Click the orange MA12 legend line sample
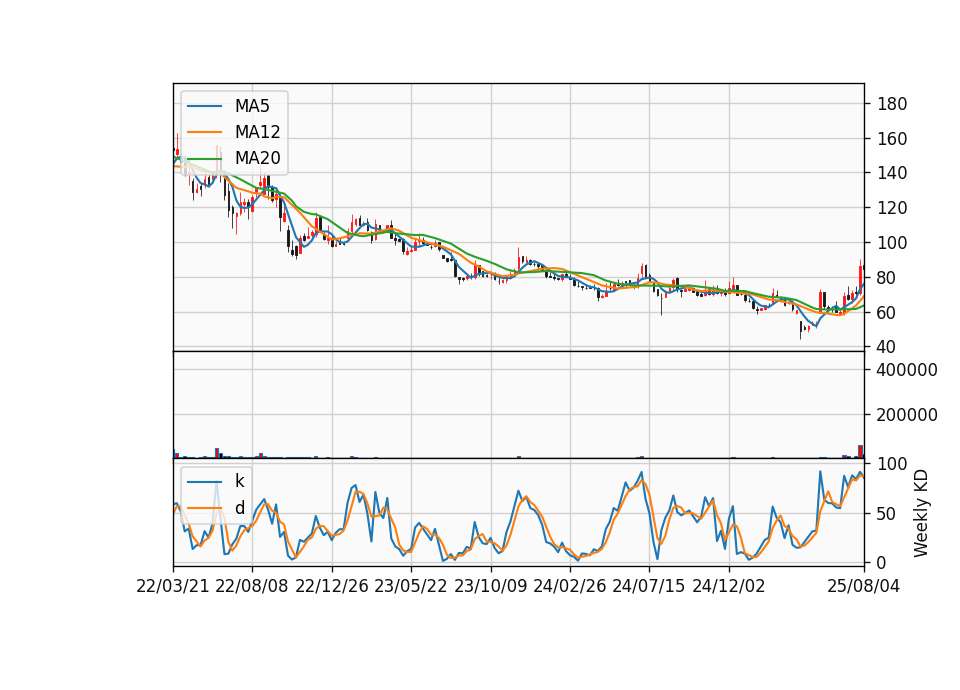This screenshot has width=960, height=690. (x=204, y=132)
